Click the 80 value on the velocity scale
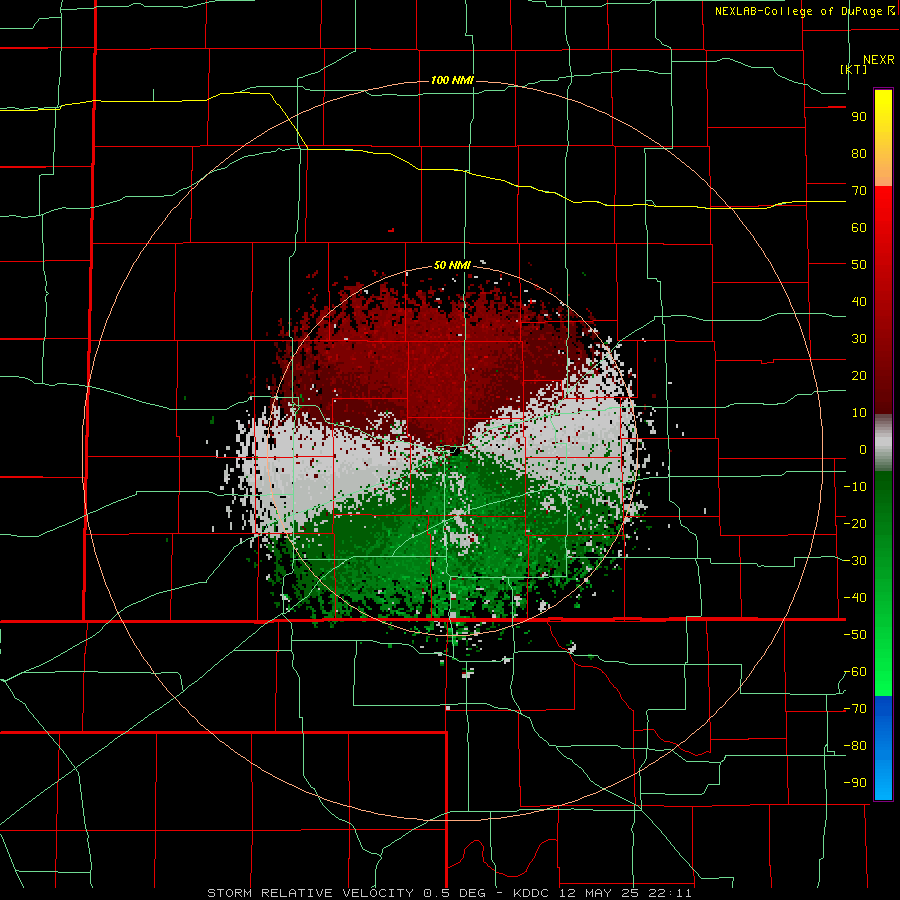This screenshot has height=900, width=900. pyautogui.click(x=859, y=154)
